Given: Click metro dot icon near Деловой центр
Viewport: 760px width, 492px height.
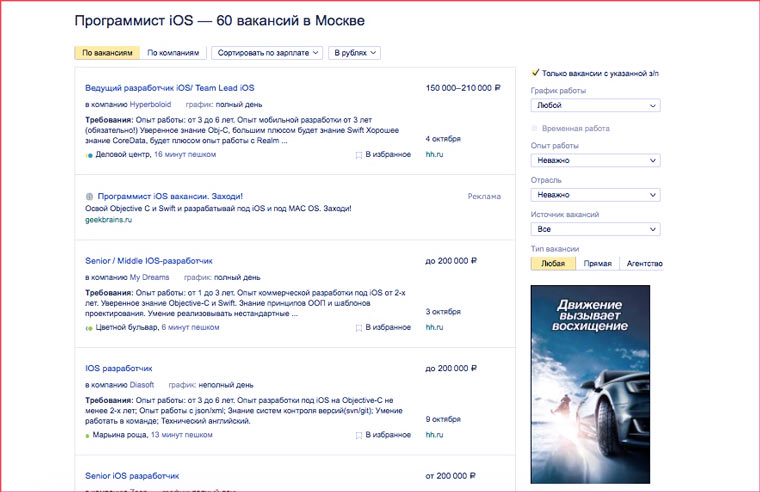Looking at the screenshot, I should pos(89,156).
